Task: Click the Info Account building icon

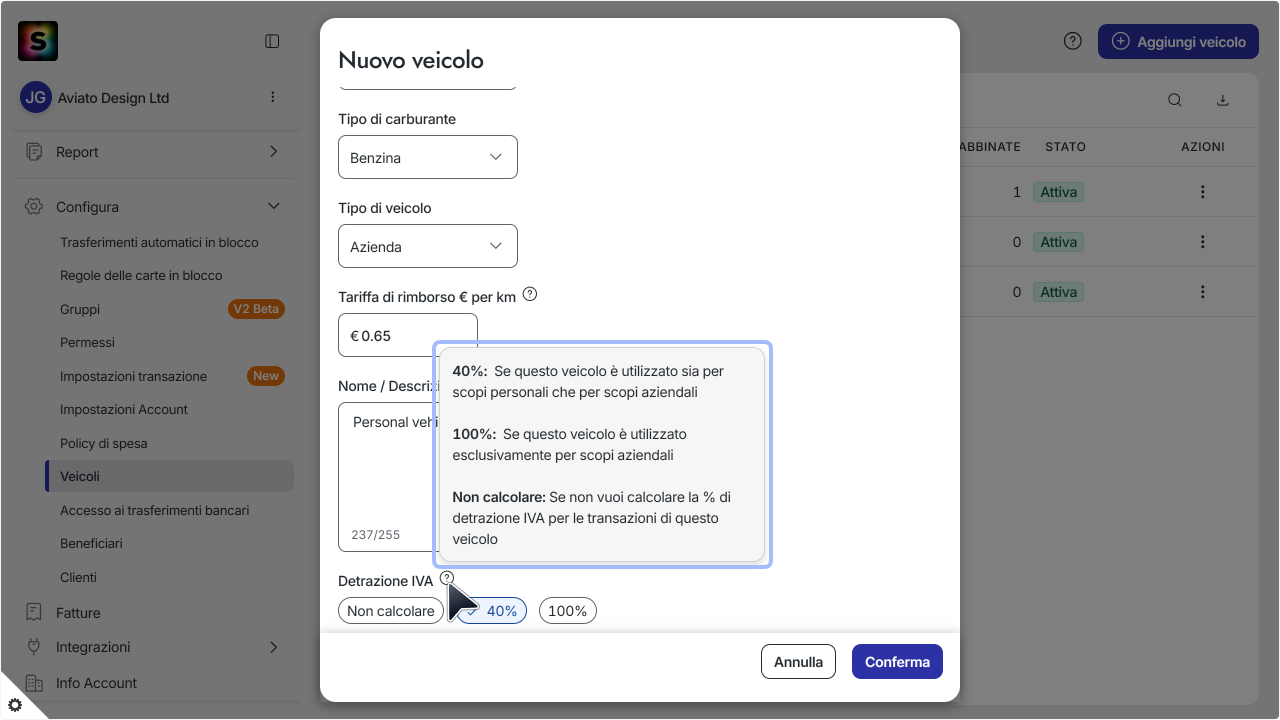Action: point(34,683)
